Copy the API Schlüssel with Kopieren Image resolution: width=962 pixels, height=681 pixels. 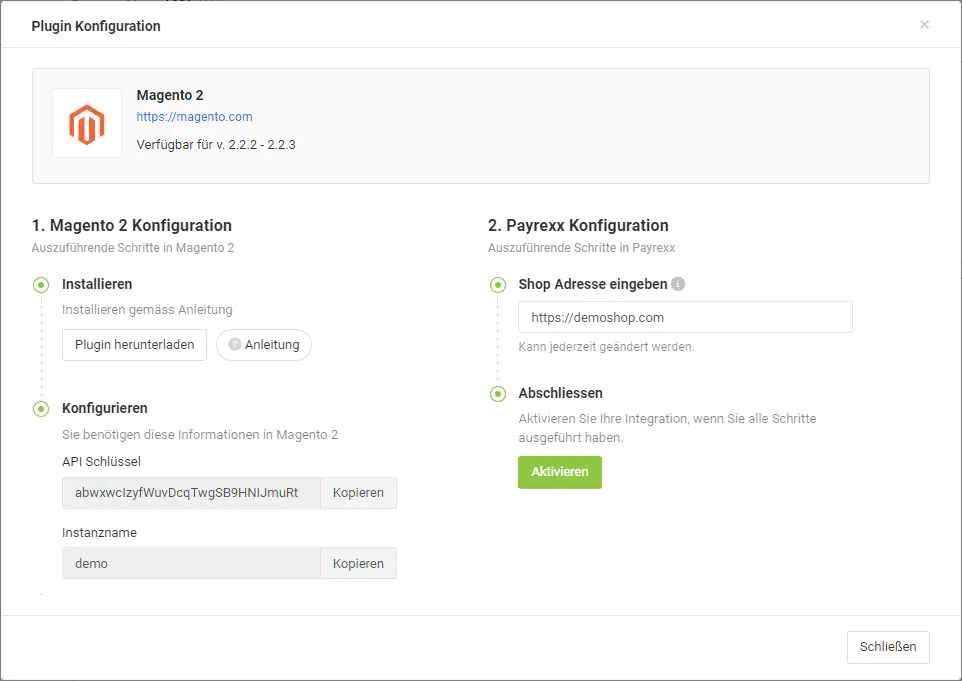pos(358,493)
